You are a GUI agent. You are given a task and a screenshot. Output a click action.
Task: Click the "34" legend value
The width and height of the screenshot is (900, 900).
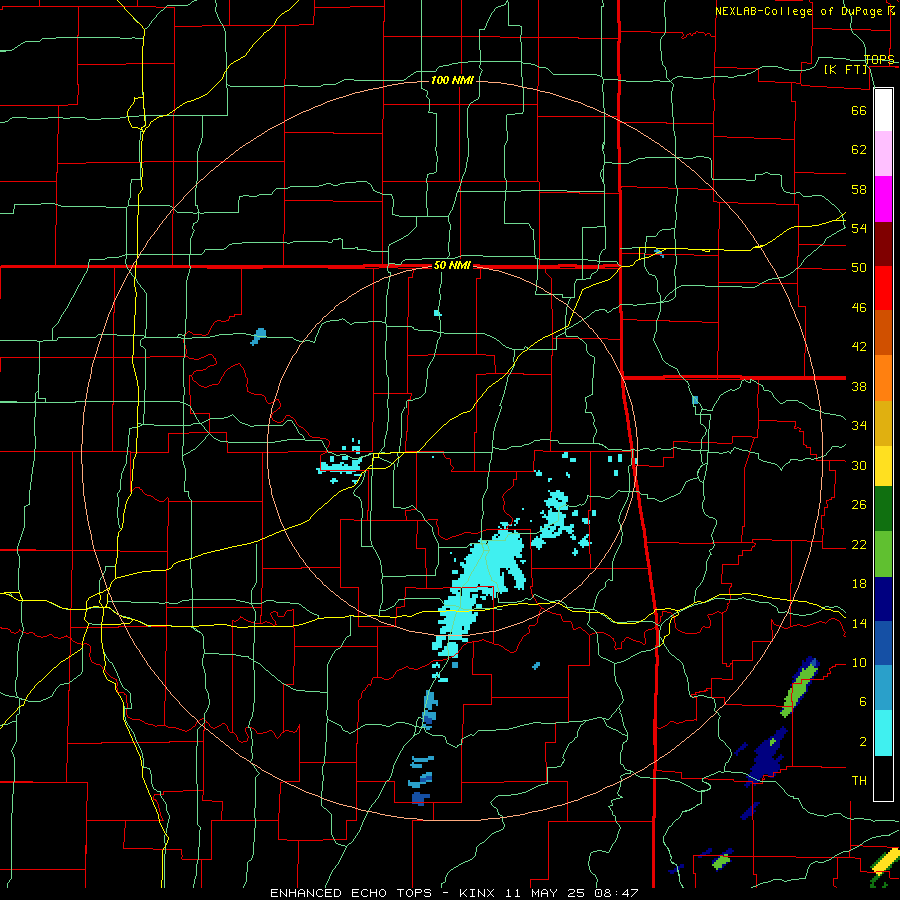click(859, 426)
